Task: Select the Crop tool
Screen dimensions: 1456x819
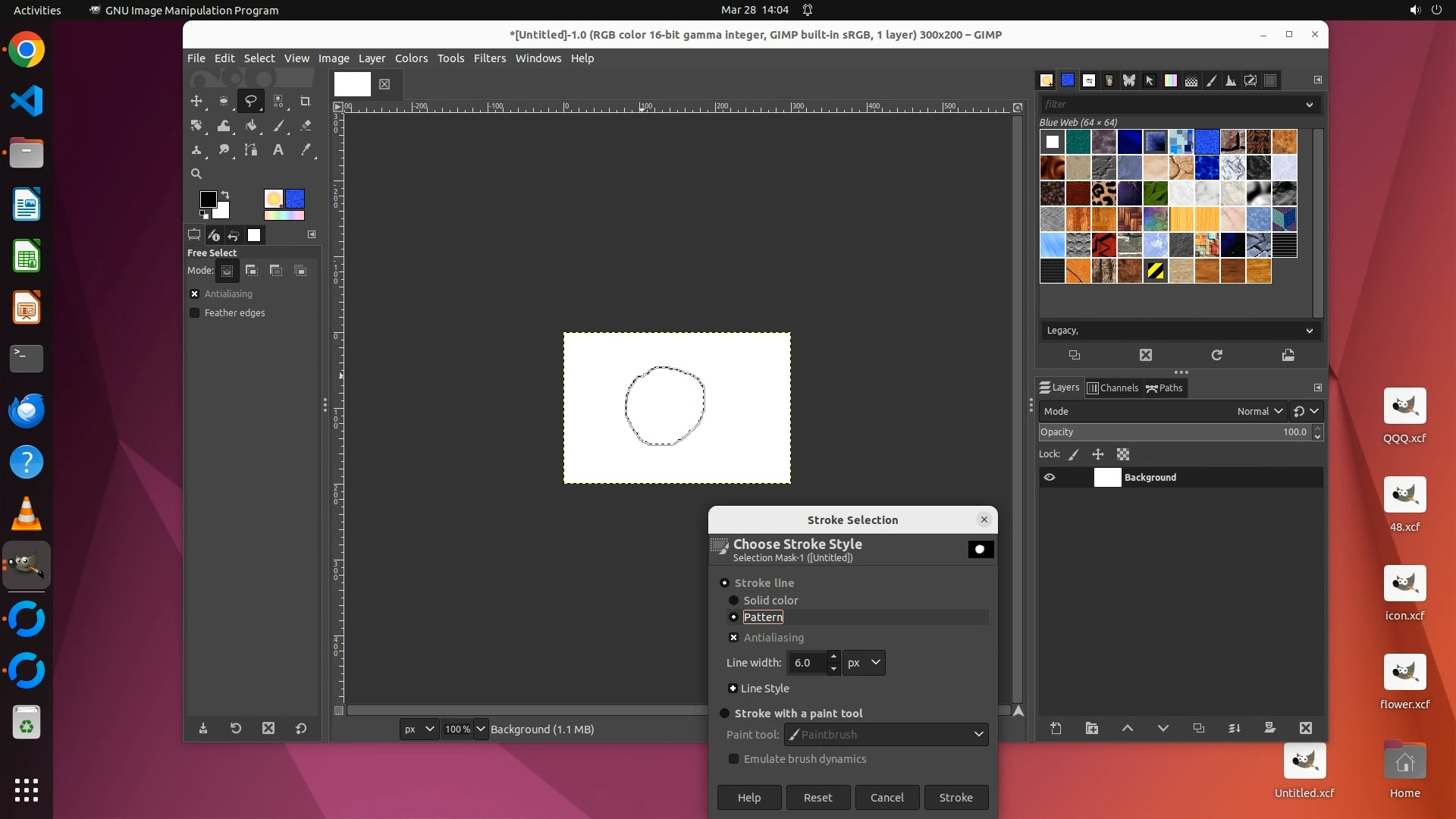Action: [305, 101]
